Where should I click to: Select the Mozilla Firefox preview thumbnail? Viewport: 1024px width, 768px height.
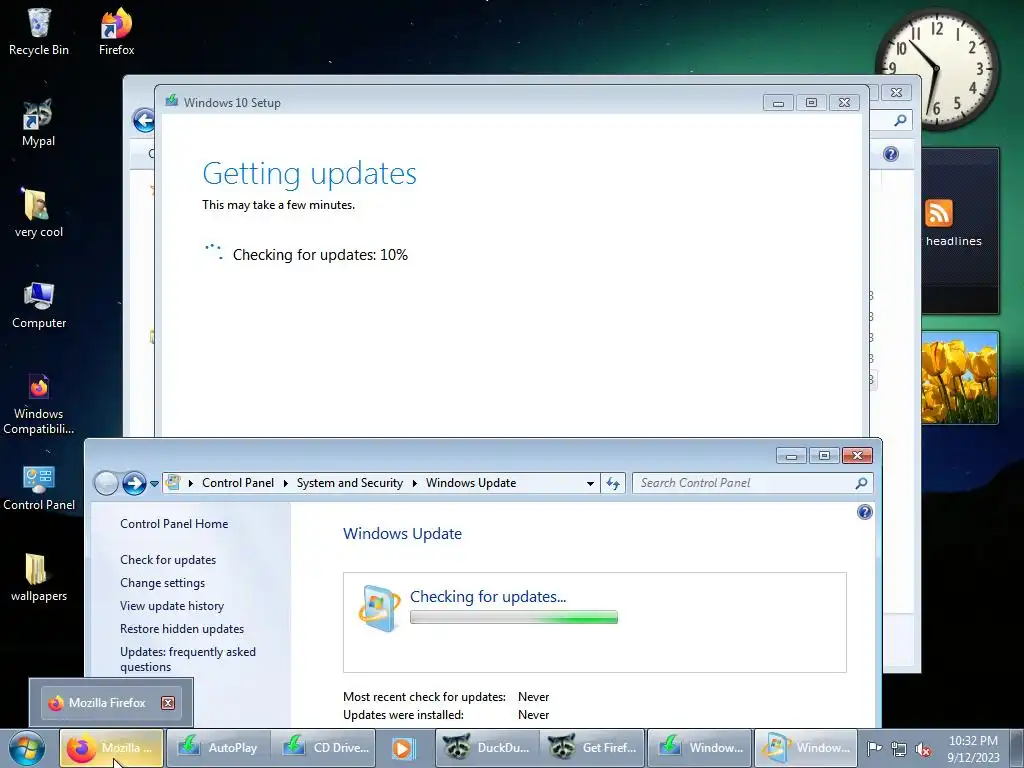click(x=111, y=703)
